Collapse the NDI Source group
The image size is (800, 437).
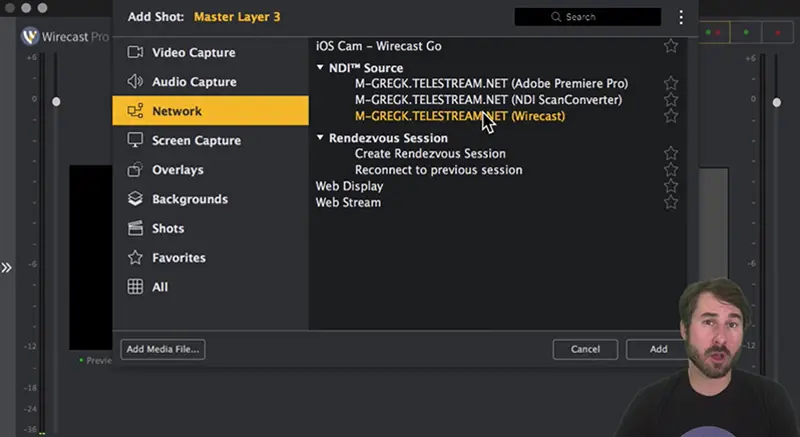click(320, 67)
